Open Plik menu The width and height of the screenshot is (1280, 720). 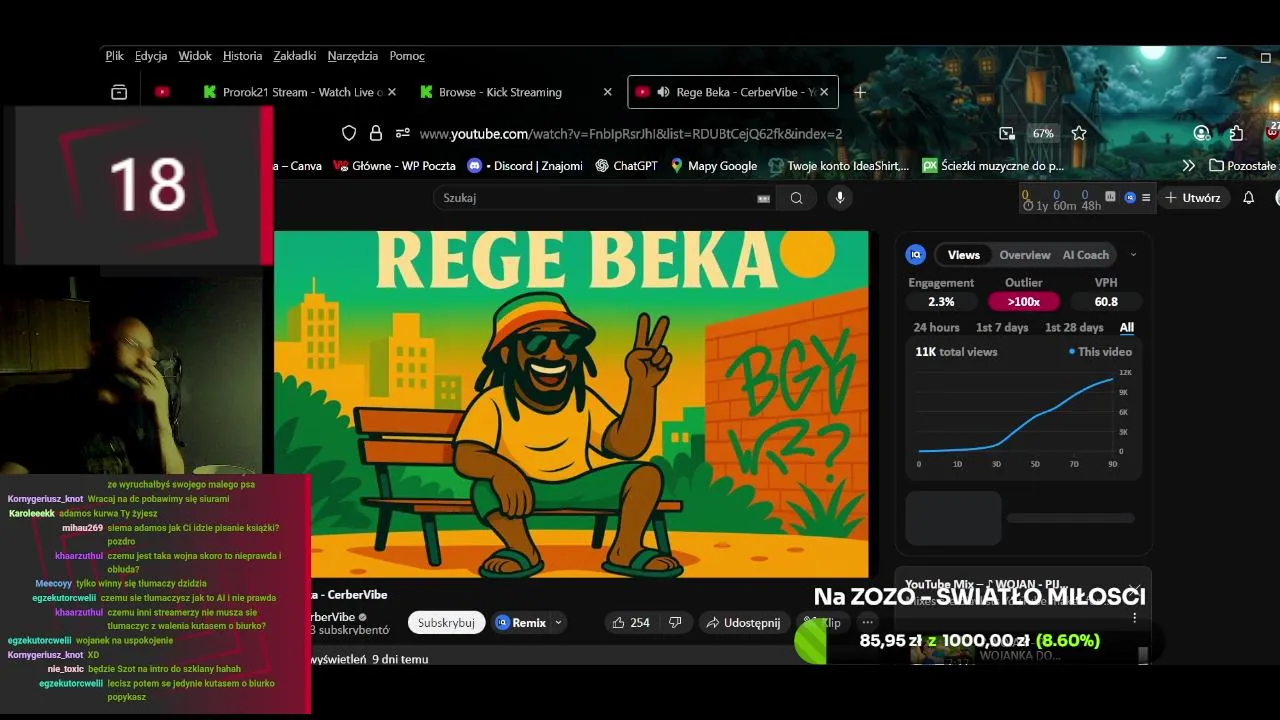pyautogui.click(x=114, y=56)
